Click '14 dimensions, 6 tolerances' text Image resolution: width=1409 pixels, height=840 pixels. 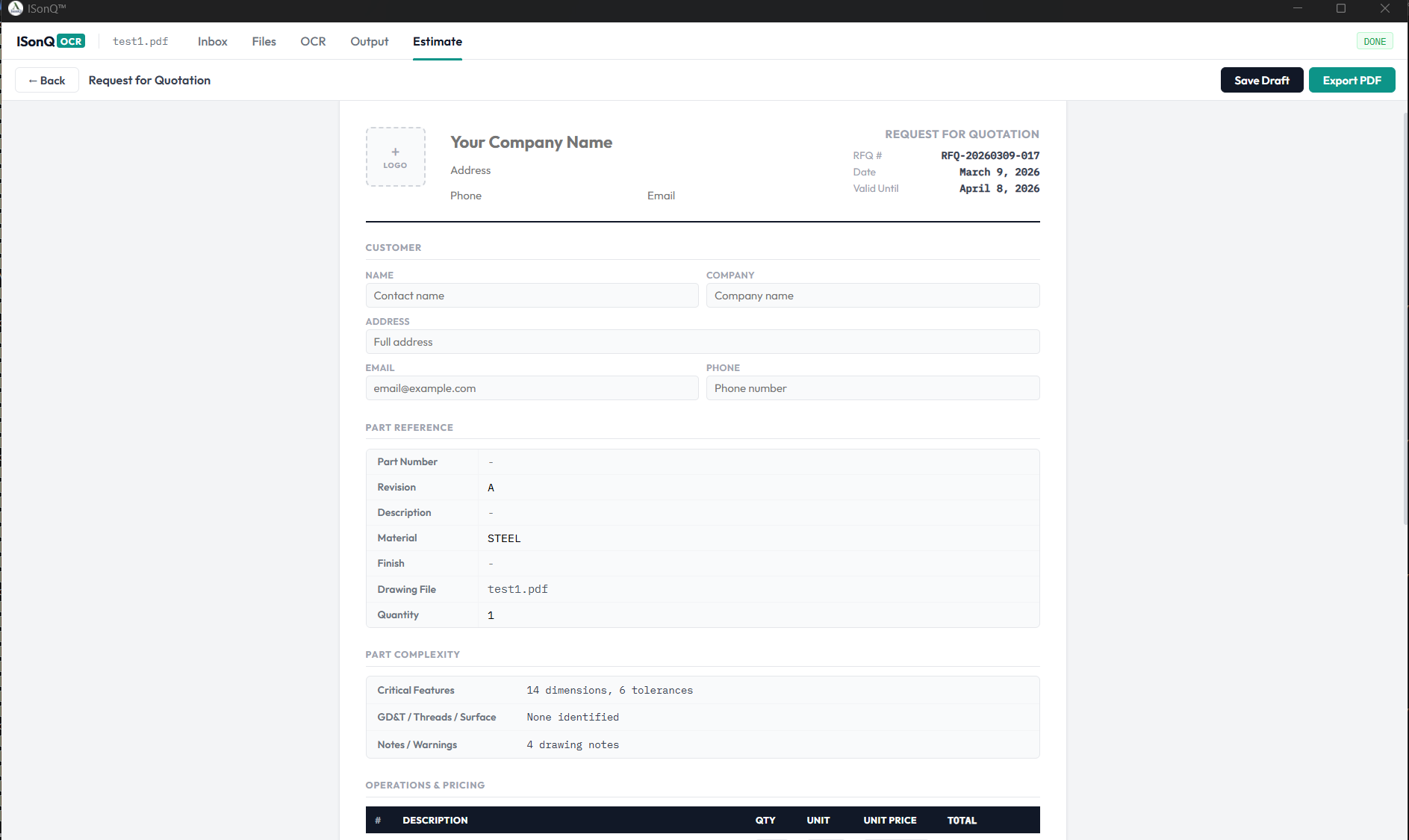609,690
